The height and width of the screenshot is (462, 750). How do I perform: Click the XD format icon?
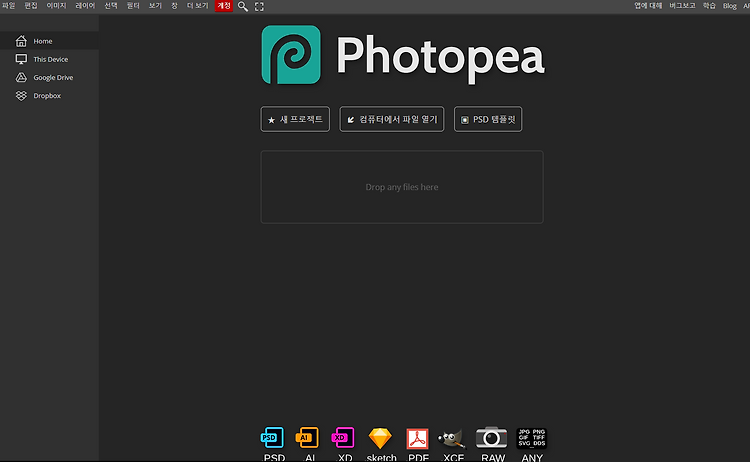click(343, 438)
